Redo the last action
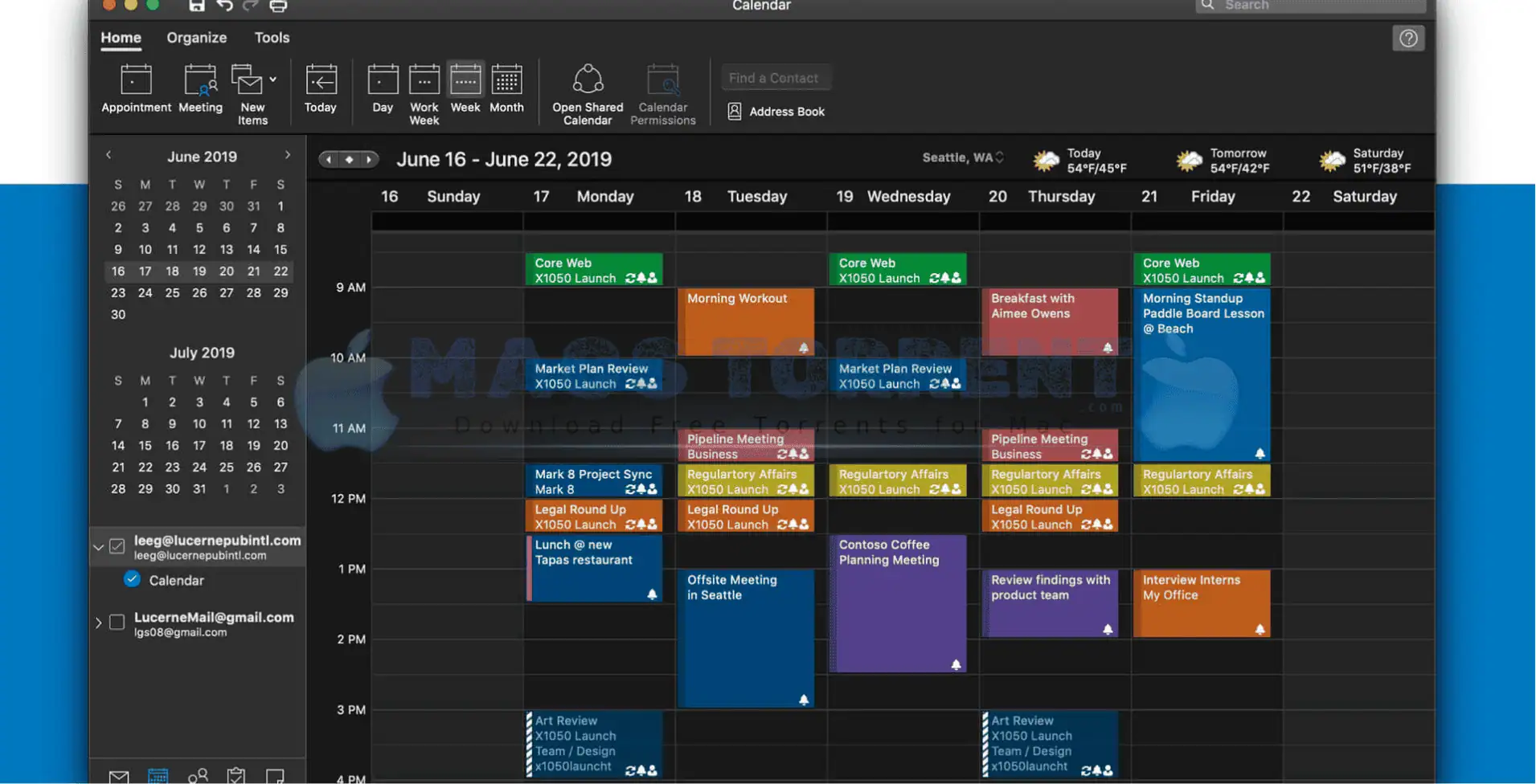The width and height of the screenshot is (1536, 784). click(x=251, y=6)
